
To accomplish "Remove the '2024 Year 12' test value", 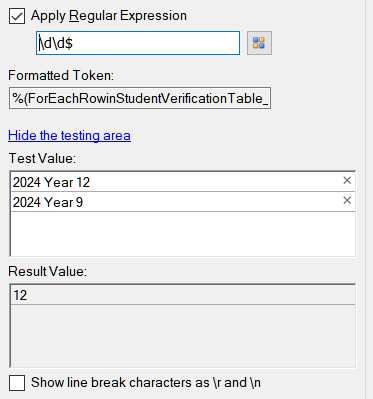I will [x=347, y=181].
